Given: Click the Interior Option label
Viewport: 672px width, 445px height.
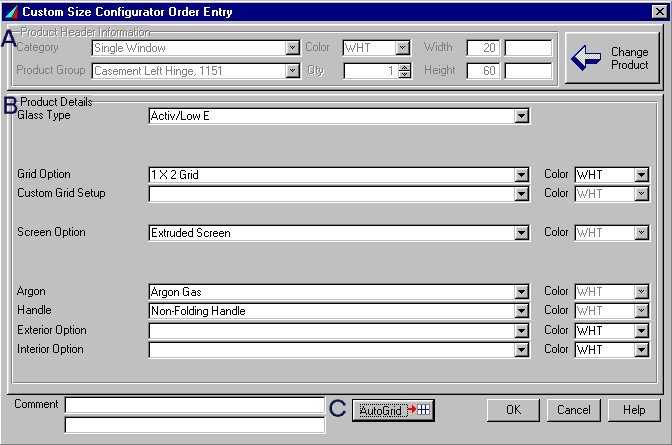Looking at the screenshot, I should coord(50,349).
